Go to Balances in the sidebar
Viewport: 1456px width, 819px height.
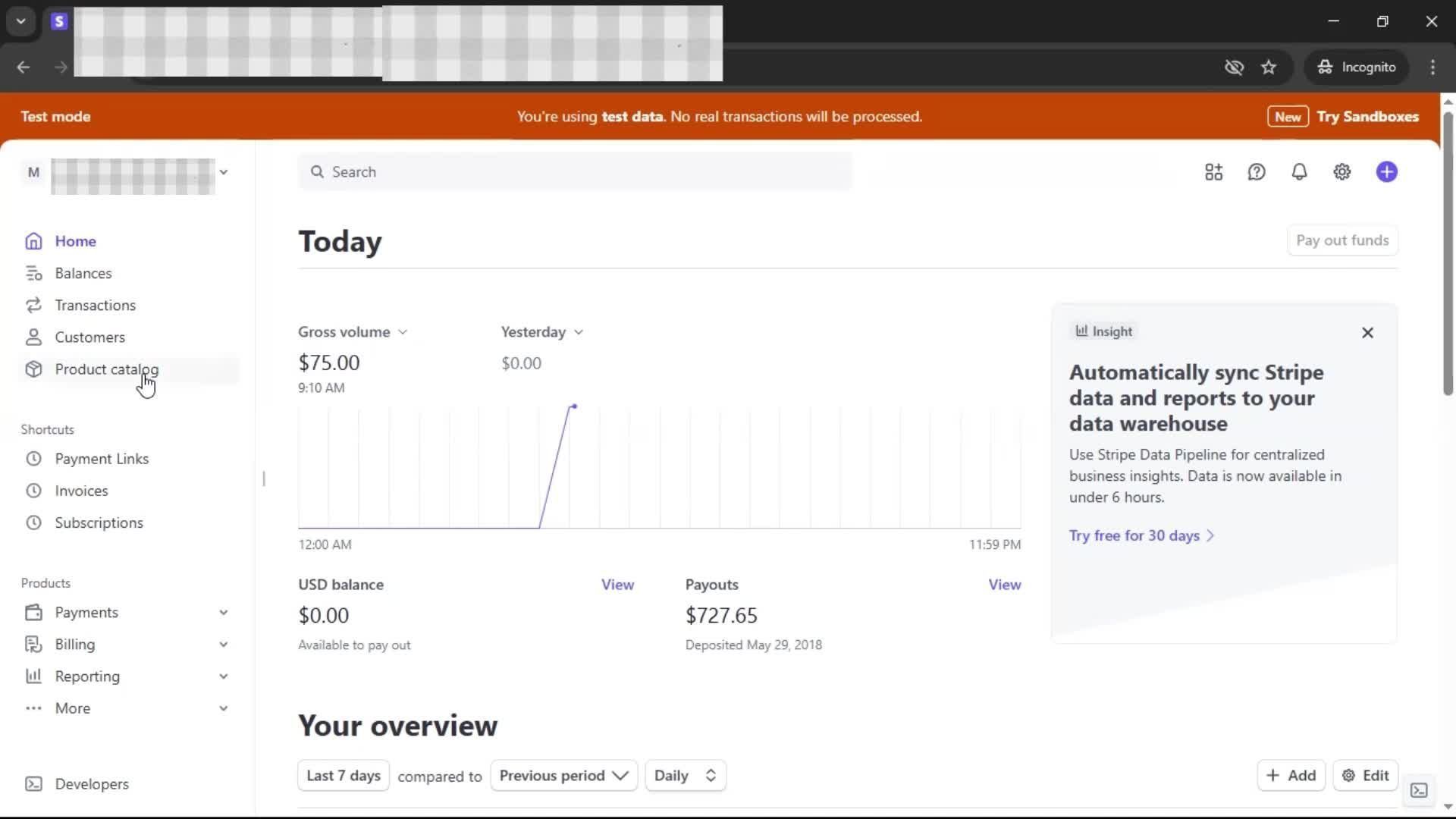point(83,273)
